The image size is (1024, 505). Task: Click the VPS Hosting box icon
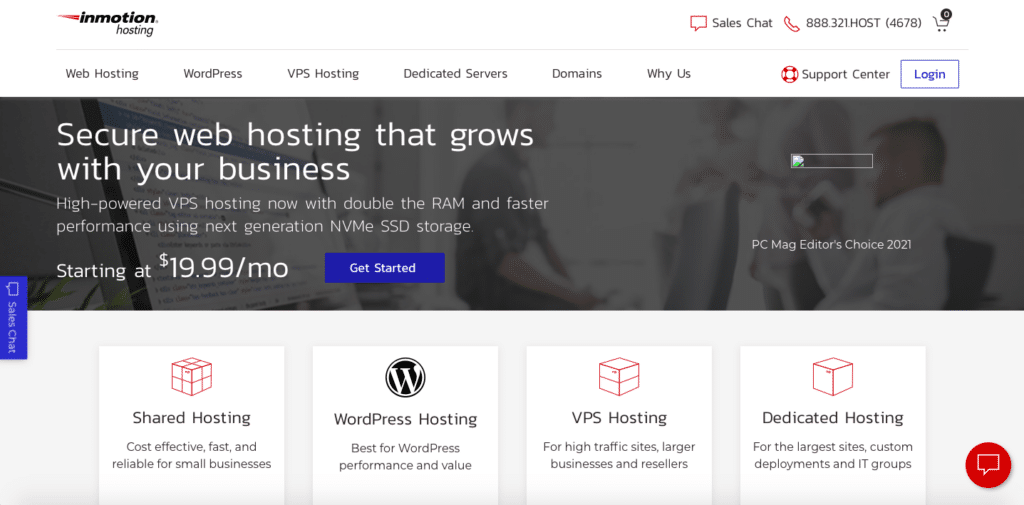pyautogui.click(x=618, y=376)
